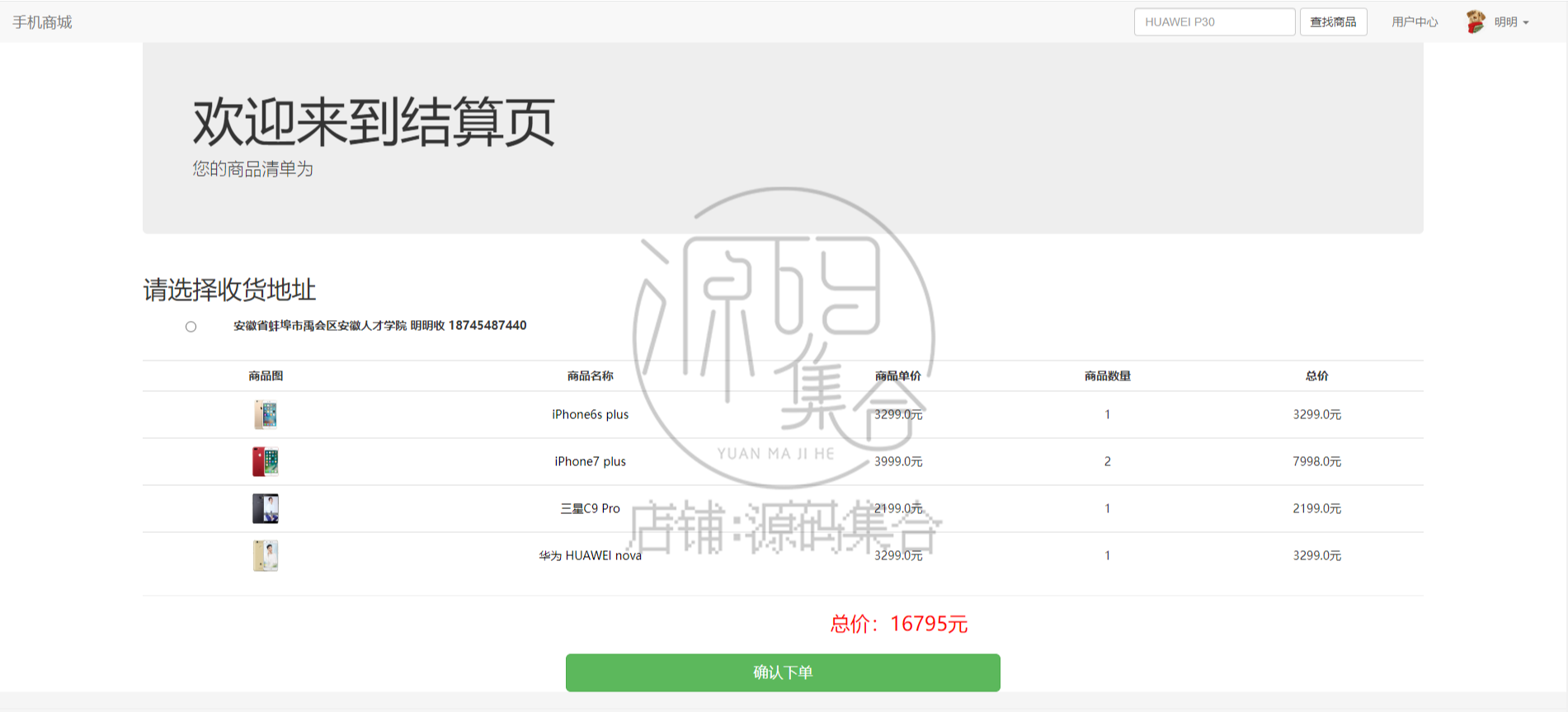Click the iPhone7 plus product thumbnail
1568x712 pixels.
(x=266, y=461)
